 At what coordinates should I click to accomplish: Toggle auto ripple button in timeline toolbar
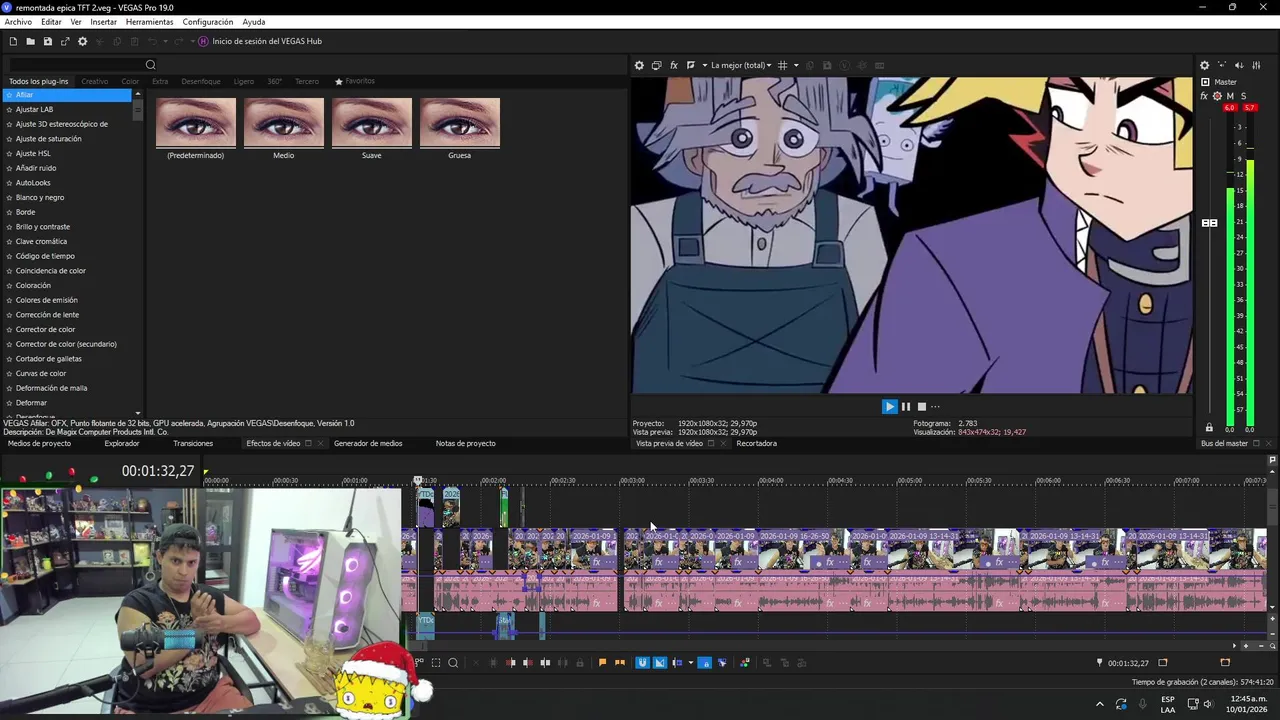point(677,662)
